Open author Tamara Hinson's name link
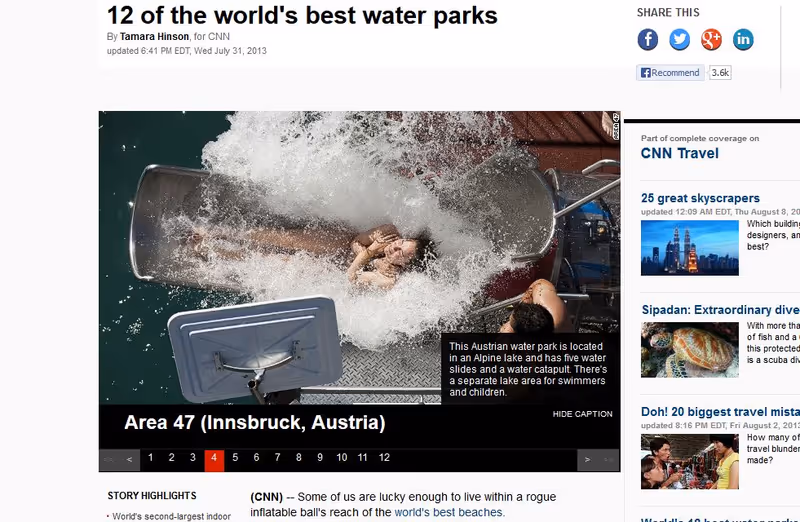This screenshot has width=800, height=522. tap(154, 37)
